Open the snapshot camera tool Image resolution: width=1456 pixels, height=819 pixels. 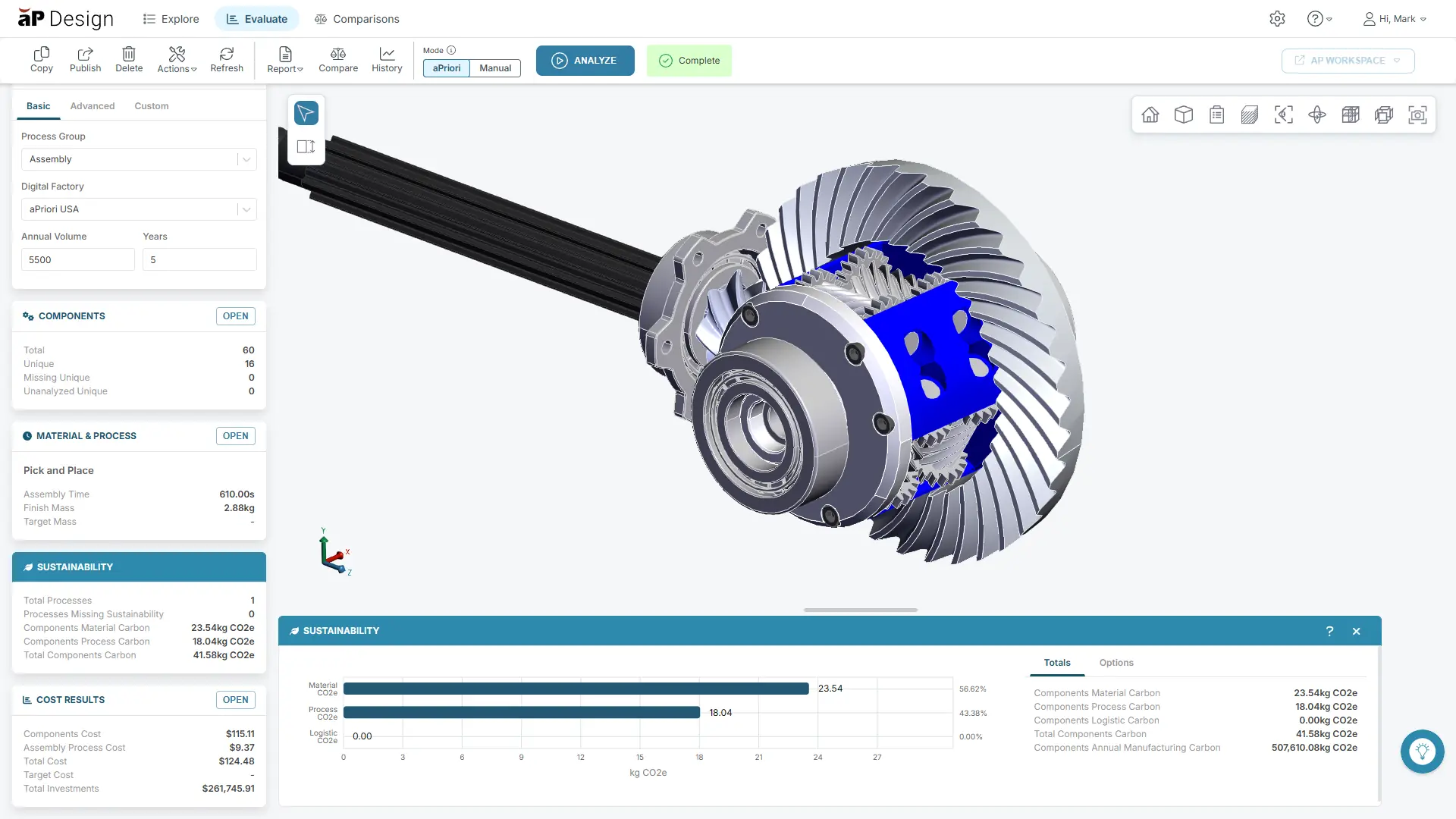(1417, 115)
